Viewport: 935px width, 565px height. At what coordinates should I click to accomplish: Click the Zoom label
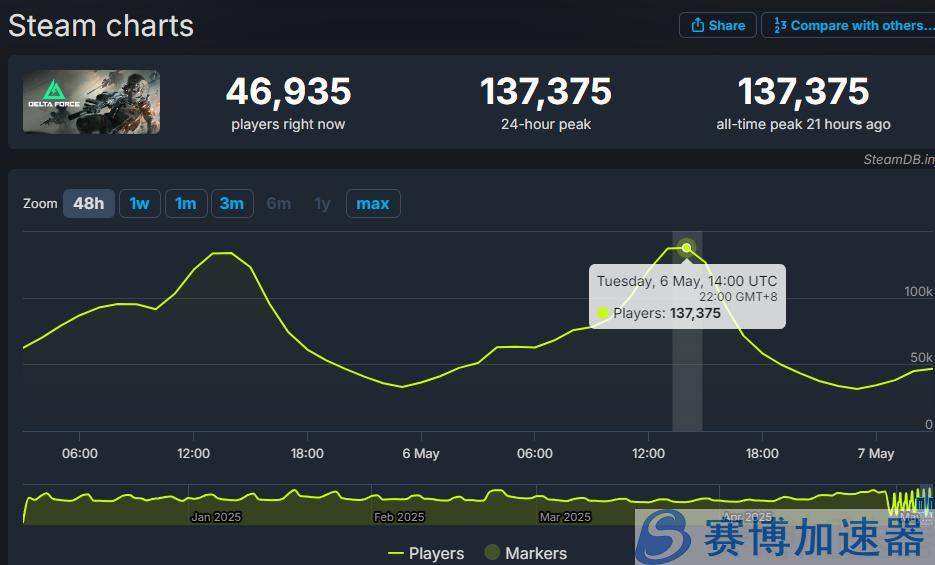[40, 203]
